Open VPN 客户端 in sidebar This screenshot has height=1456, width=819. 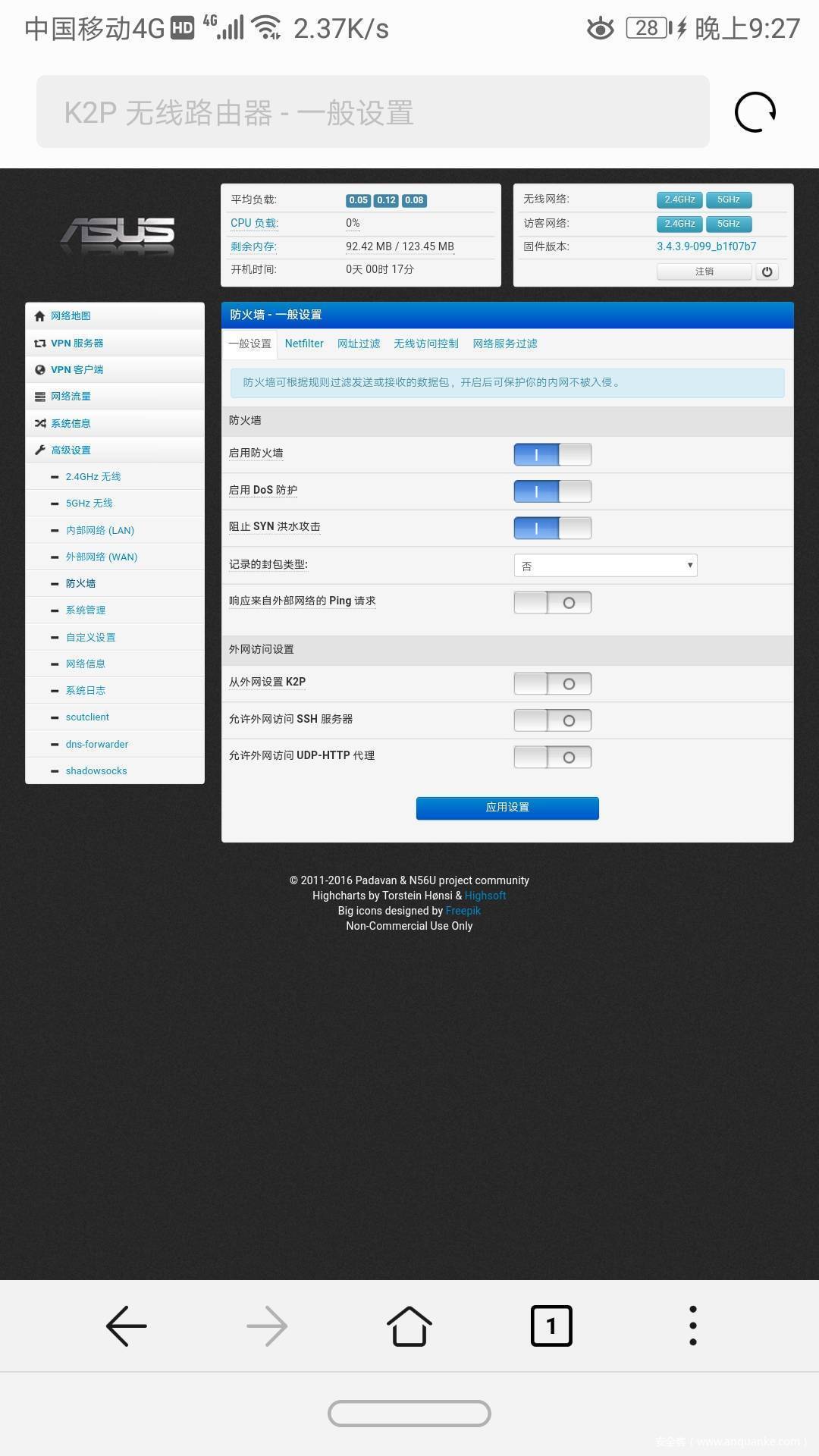tap(115, 369)
